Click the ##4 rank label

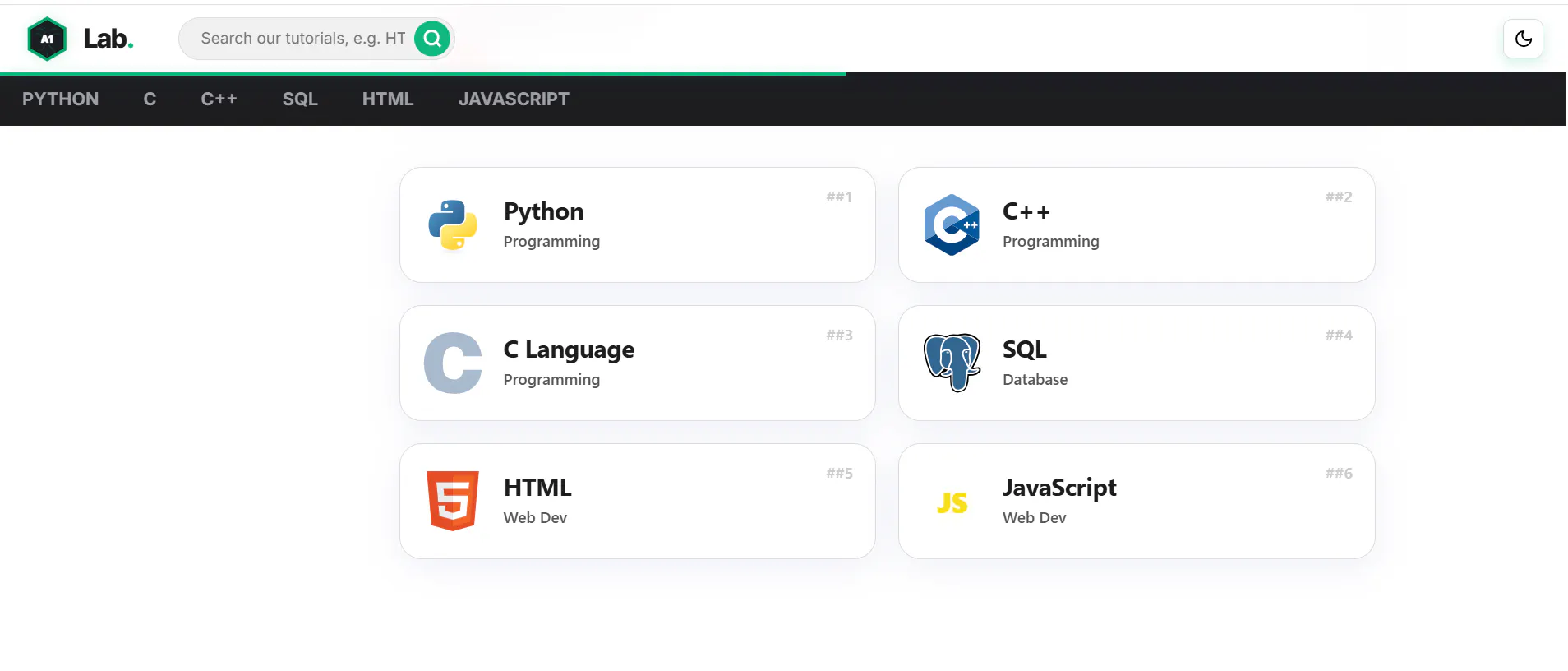coord(1339,335)
